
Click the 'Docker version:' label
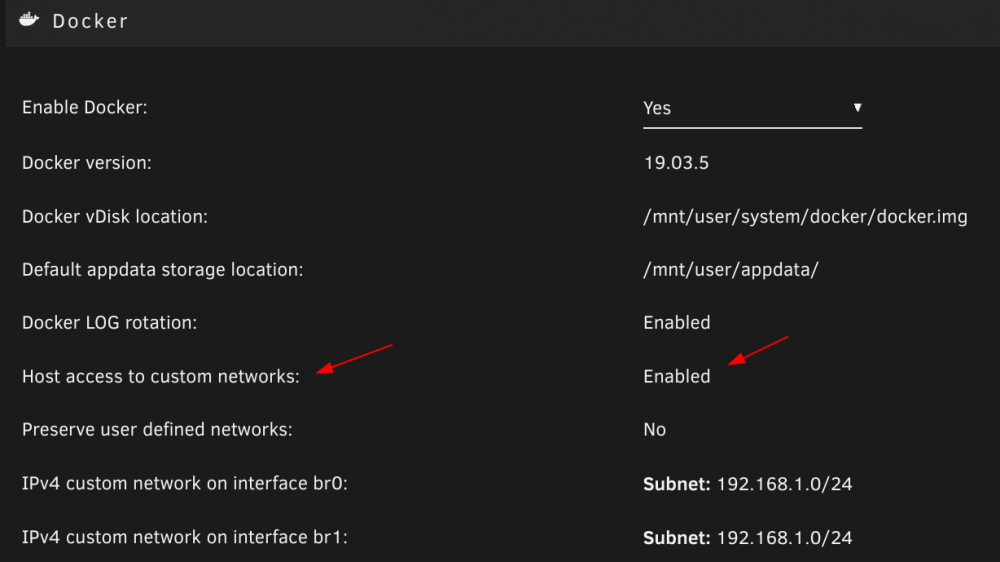point(87,163)
